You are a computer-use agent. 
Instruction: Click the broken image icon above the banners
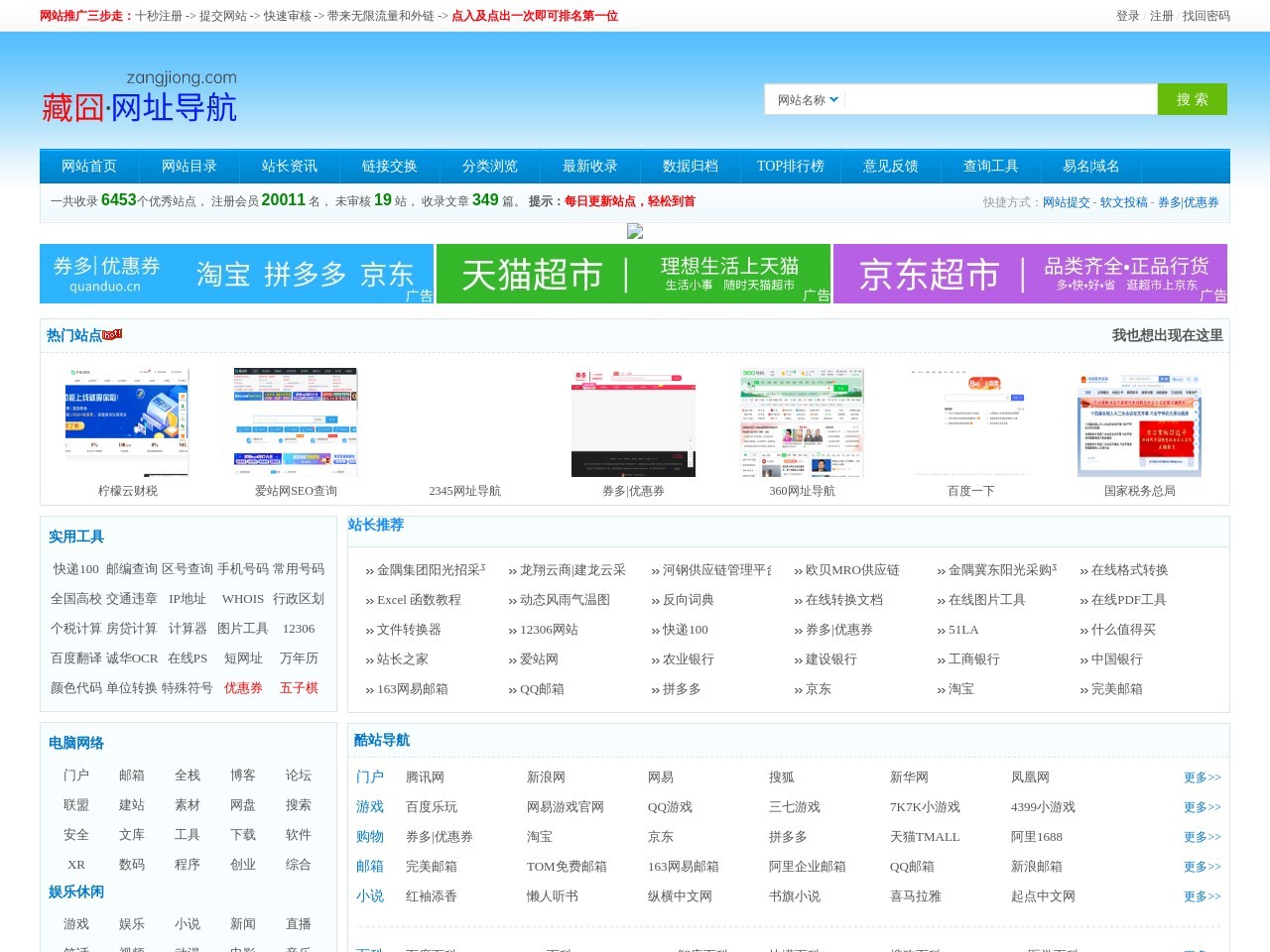[x=635, y=232]
